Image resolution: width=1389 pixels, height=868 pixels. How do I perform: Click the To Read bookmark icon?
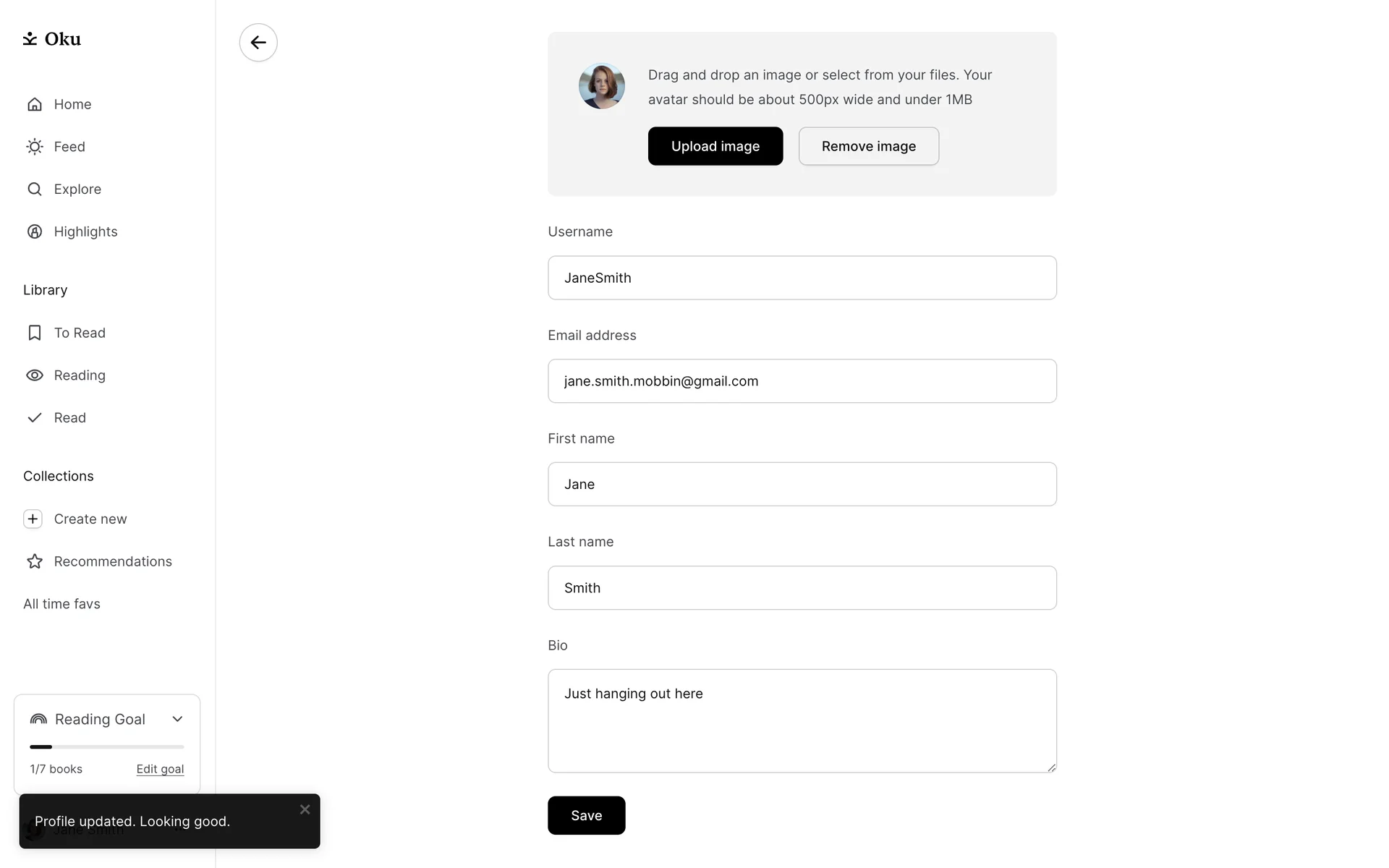pyautogui.click(x=35, y=333)
